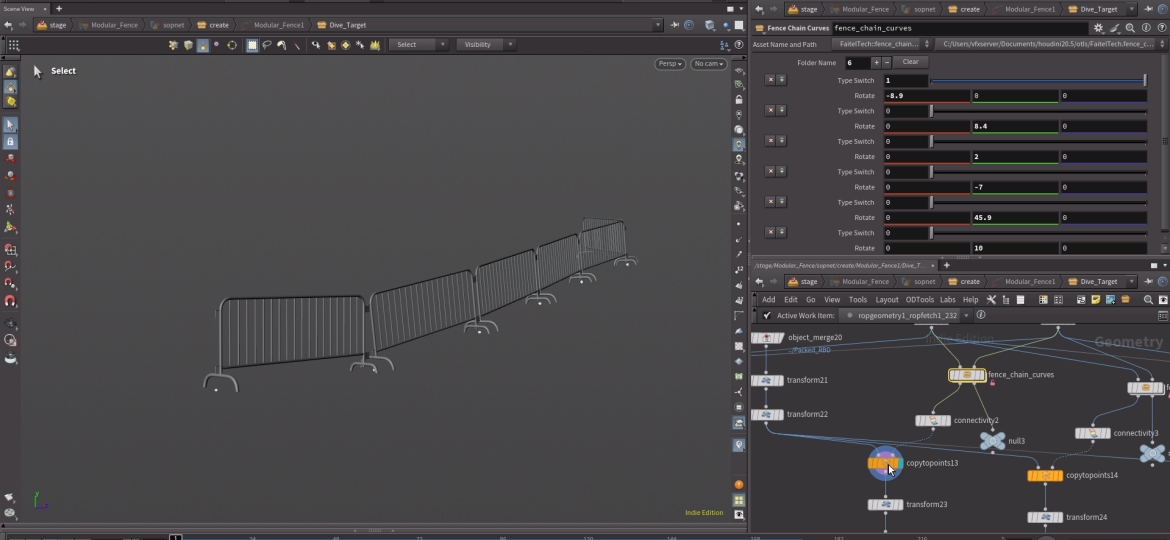Select the fence_chain_curves node in network
Image resolution: width=1170 pixels, height=540 pixels.
pos(966,375)
